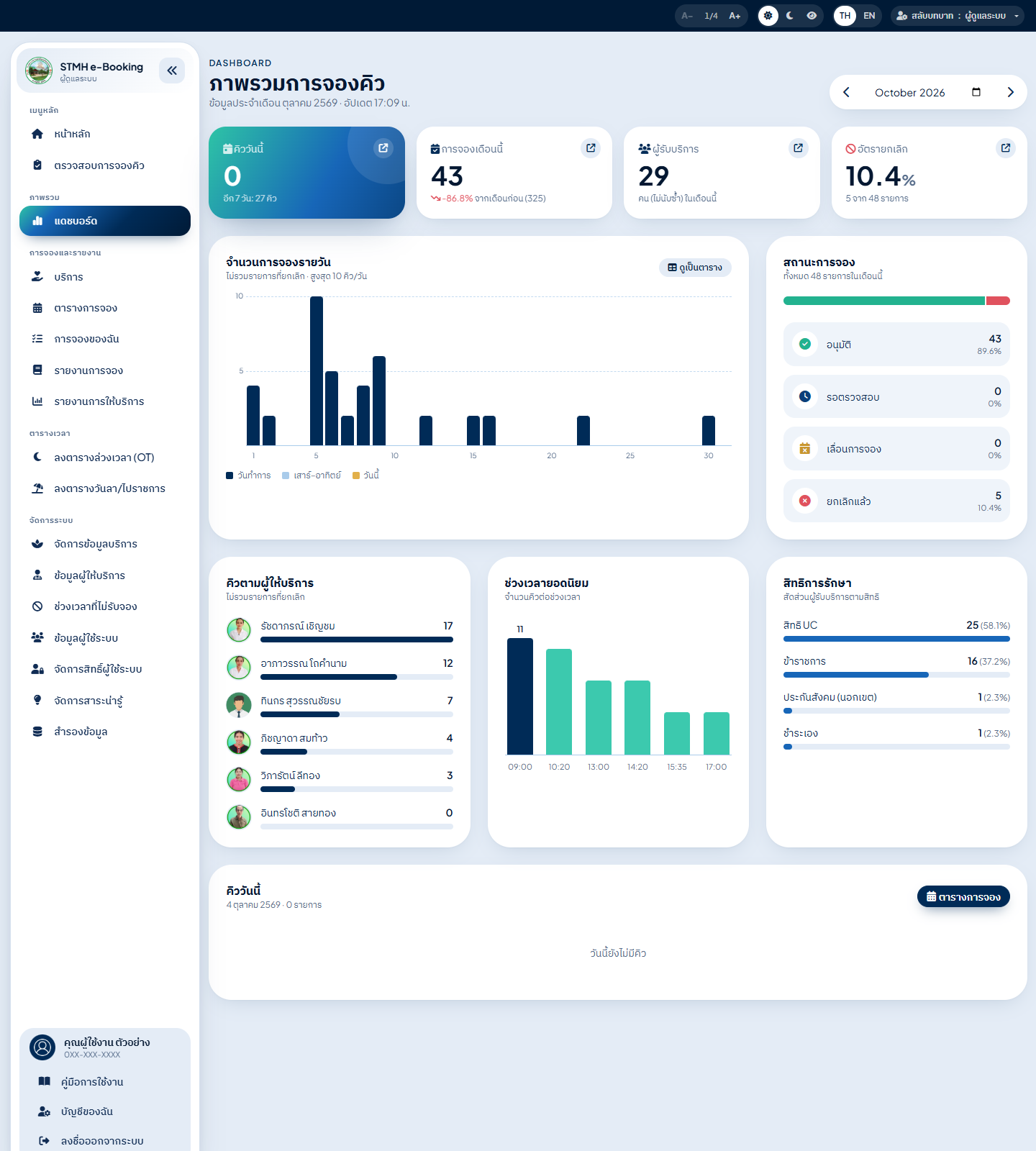Viewport: 1036px width, 1151px height.
Task: Open บัญชีของฉัน link
Action: (105, 1111)
